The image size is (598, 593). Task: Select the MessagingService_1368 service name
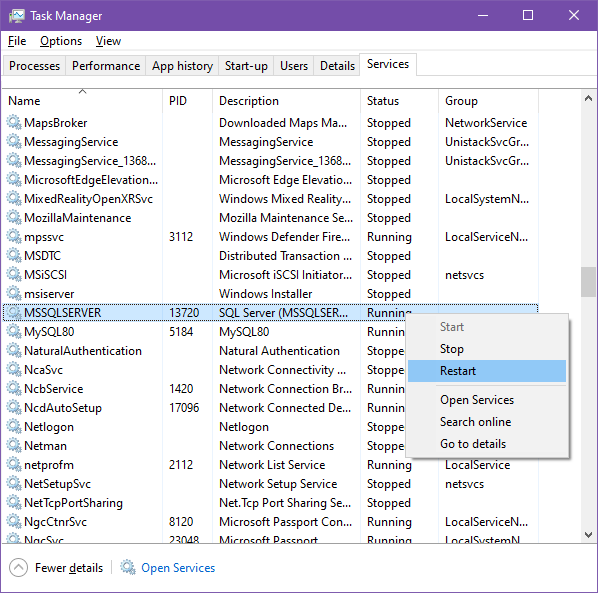[90, 161]
